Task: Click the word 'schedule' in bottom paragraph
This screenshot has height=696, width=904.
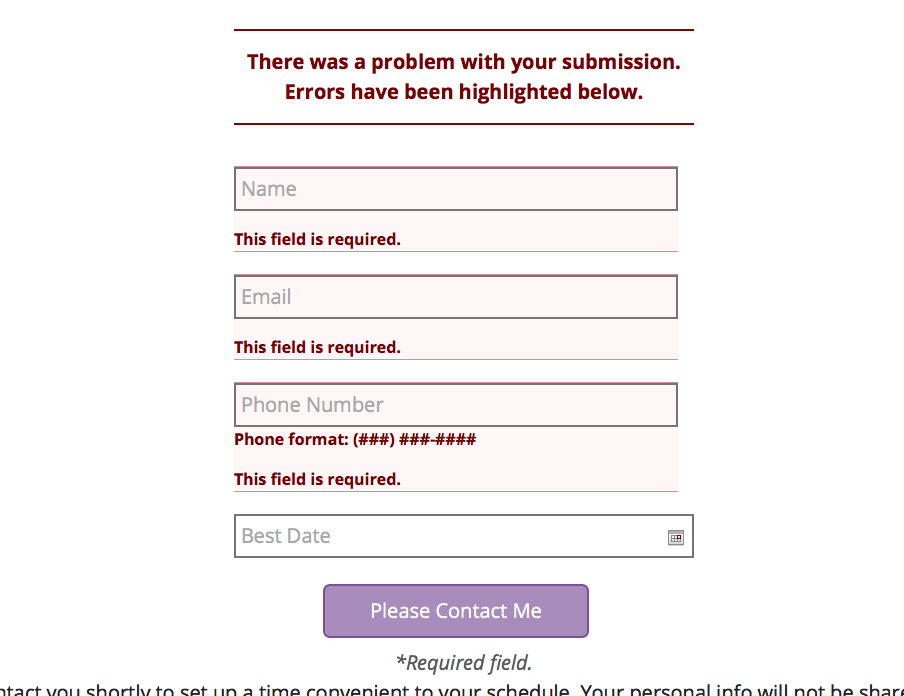Action: (x=528, y=690)
